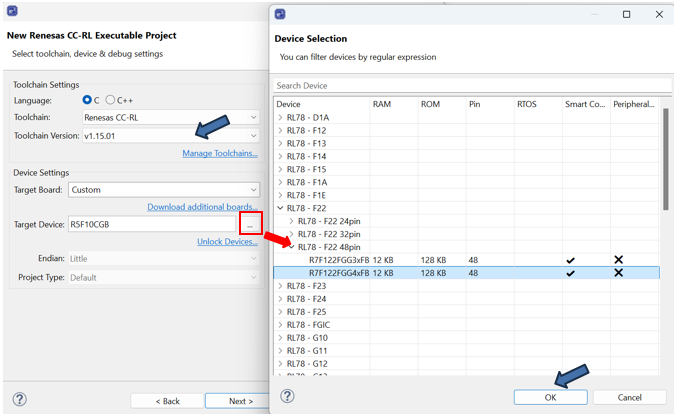The image size is (675, 414).
Task: Select the C language radio button
Action: pos(88,100)
